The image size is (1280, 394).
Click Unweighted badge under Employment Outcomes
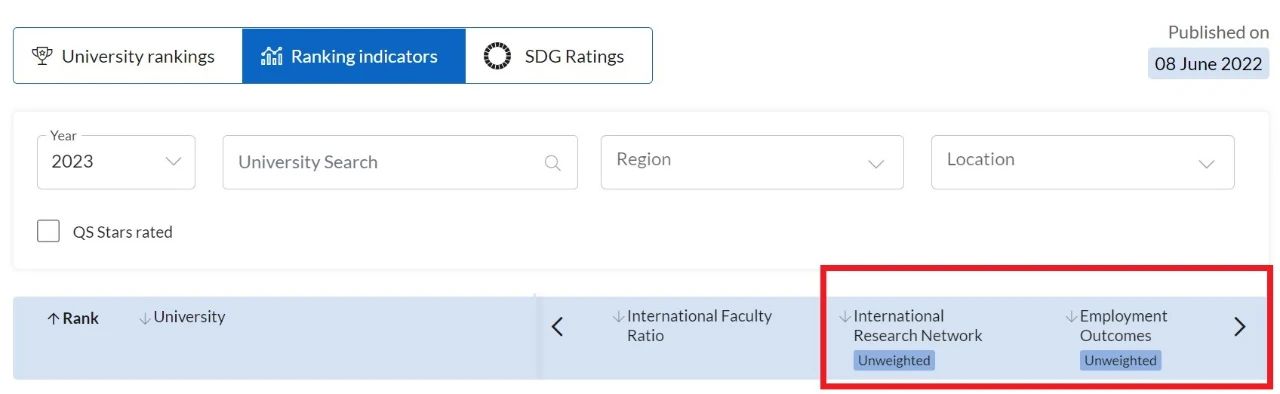click(1120, 361)
